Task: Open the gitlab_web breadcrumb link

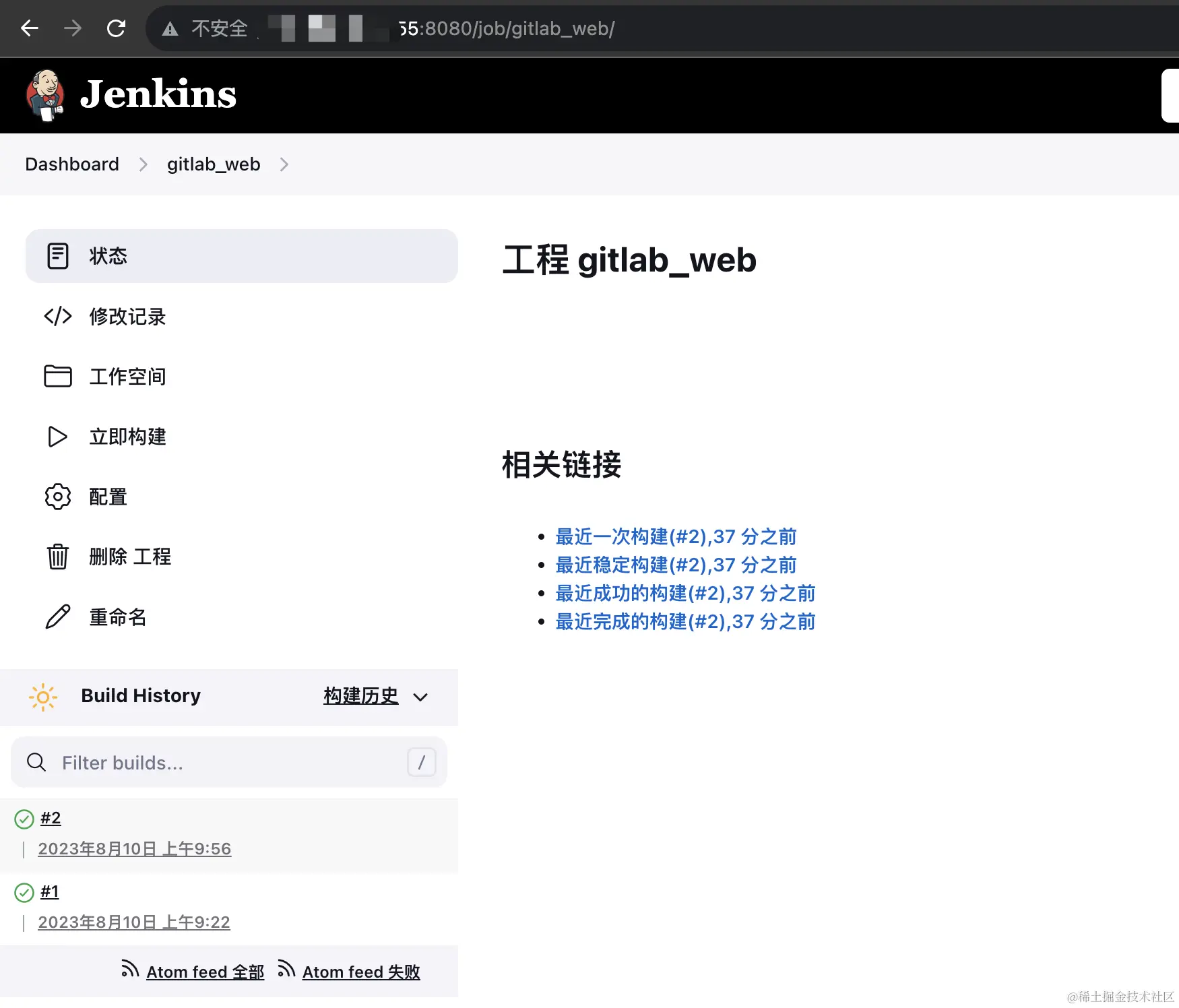Action: click(214, 164)
